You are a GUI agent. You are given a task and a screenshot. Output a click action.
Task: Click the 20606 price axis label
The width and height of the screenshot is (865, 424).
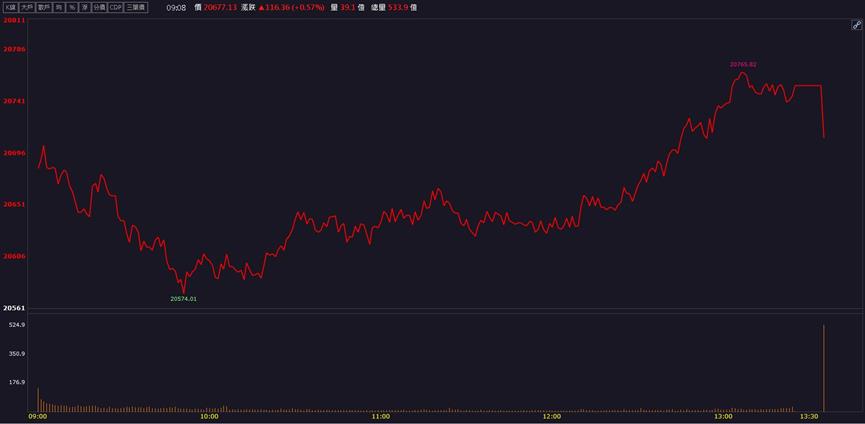tap(14, 256)
